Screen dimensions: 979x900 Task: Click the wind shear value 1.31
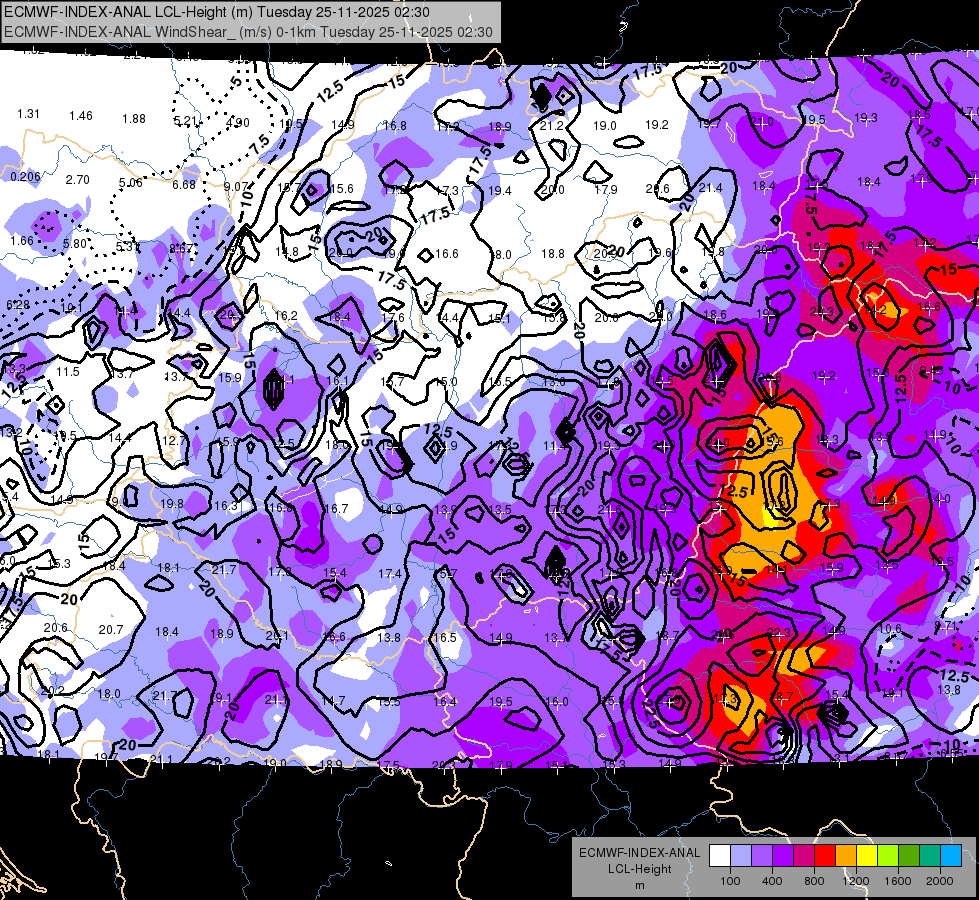tap(28, 114)
